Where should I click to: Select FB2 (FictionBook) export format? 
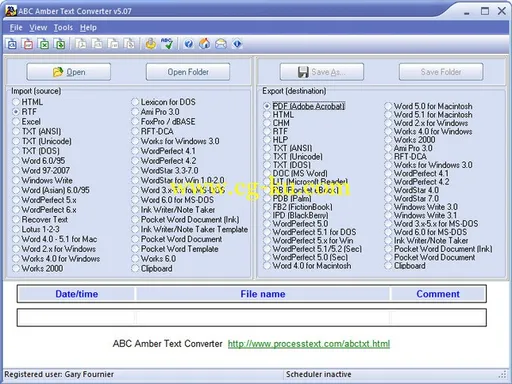[x=298, y=207]
